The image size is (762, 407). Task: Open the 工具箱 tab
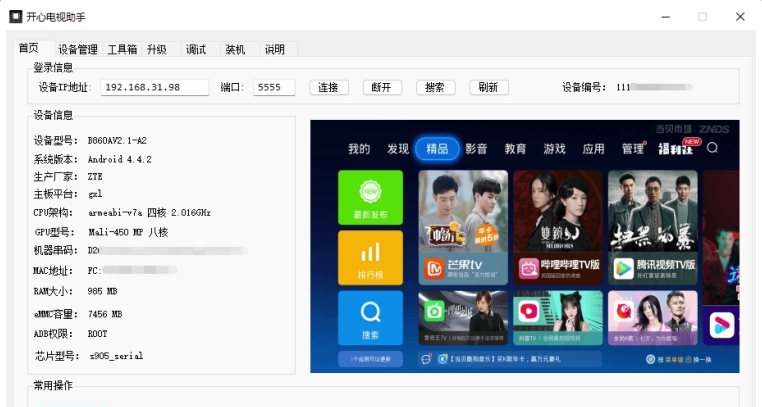(122, 50)
